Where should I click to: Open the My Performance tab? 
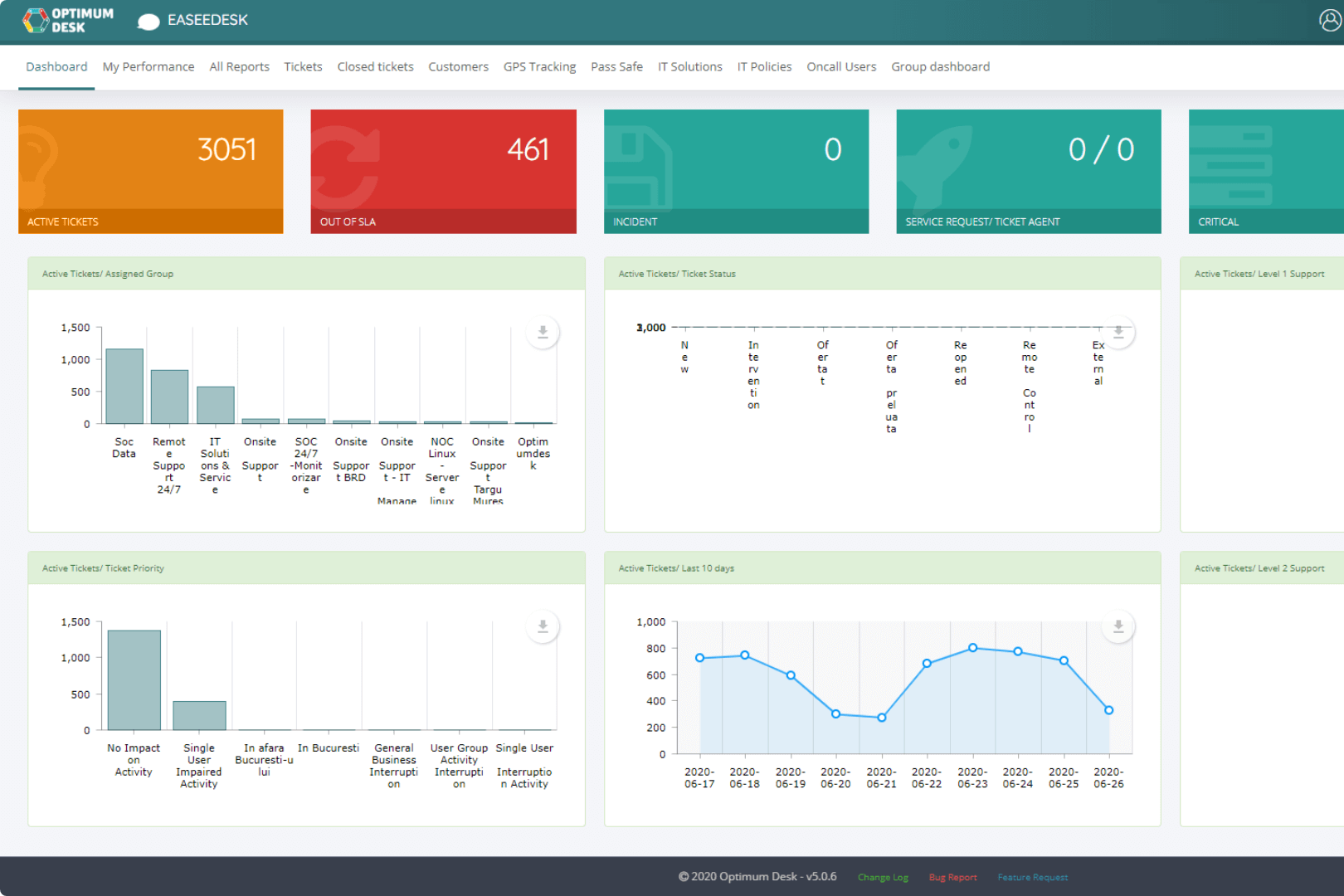pyautogui.click(x=149, y=66)
